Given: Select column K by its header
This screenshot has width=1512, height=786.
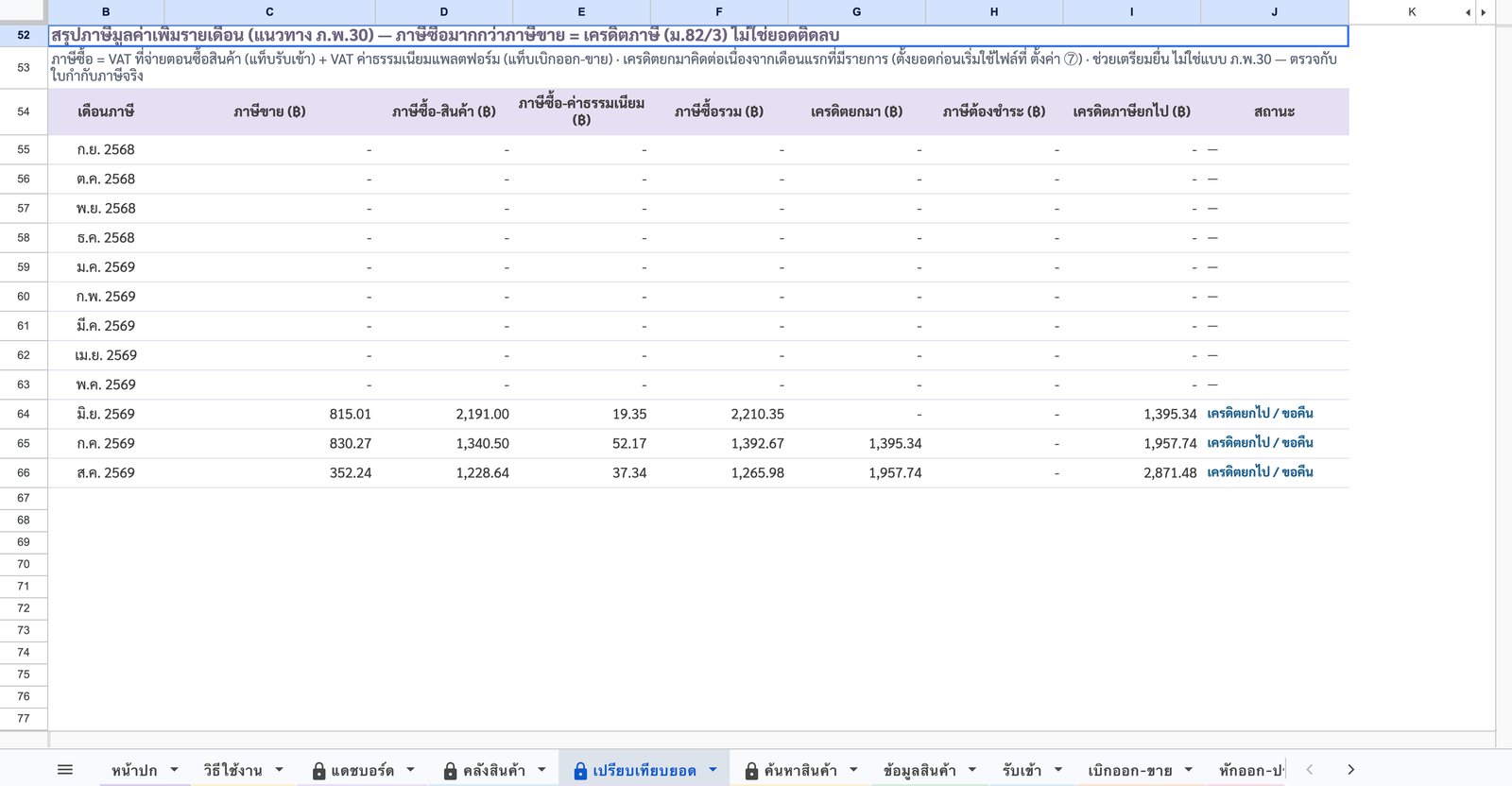Looking at the screenshot, I should coord(1412,12).
